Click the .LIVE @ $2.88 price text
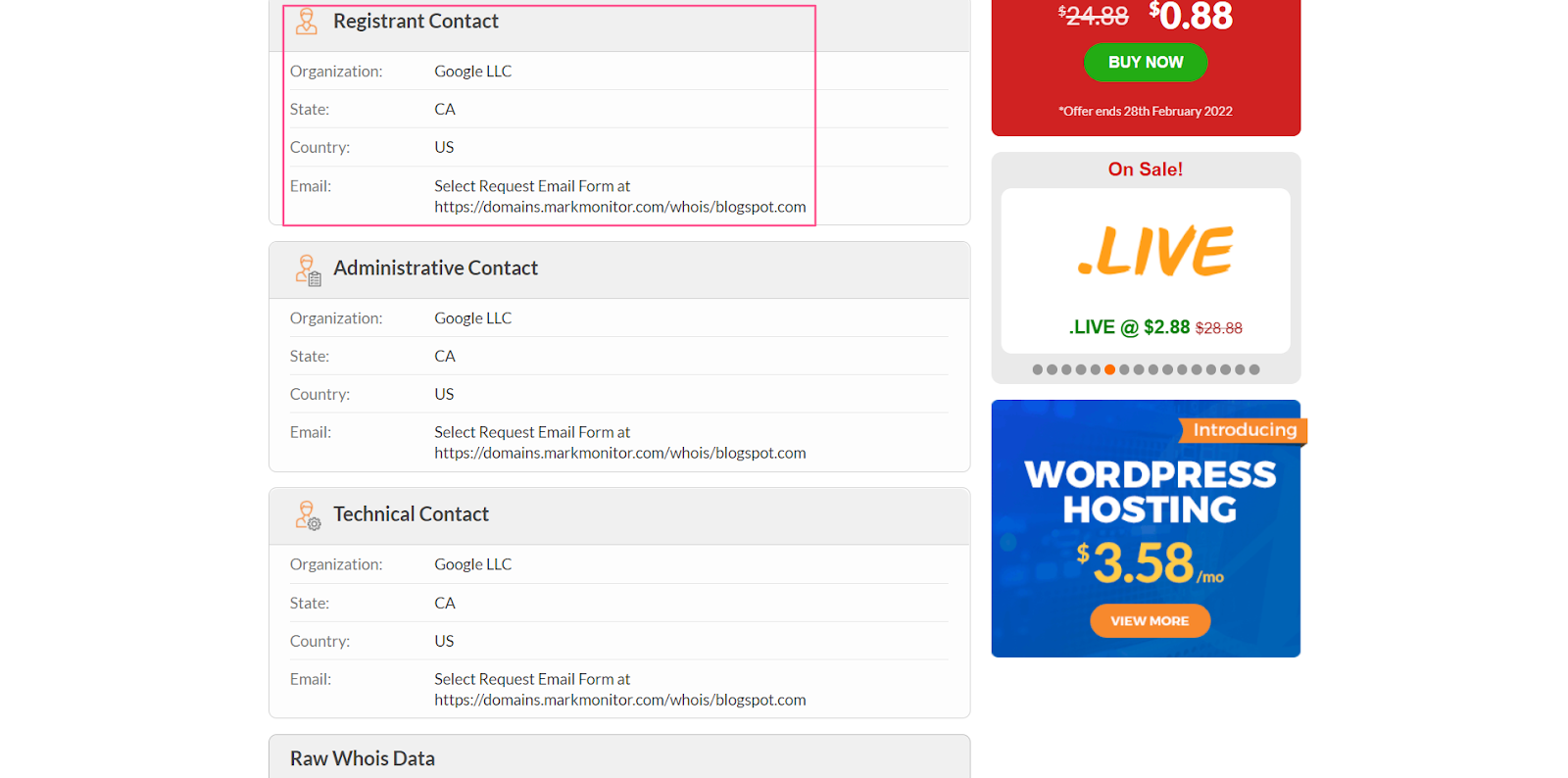The height and width of the screenshot is (778, 1568). coord(1129,327)
